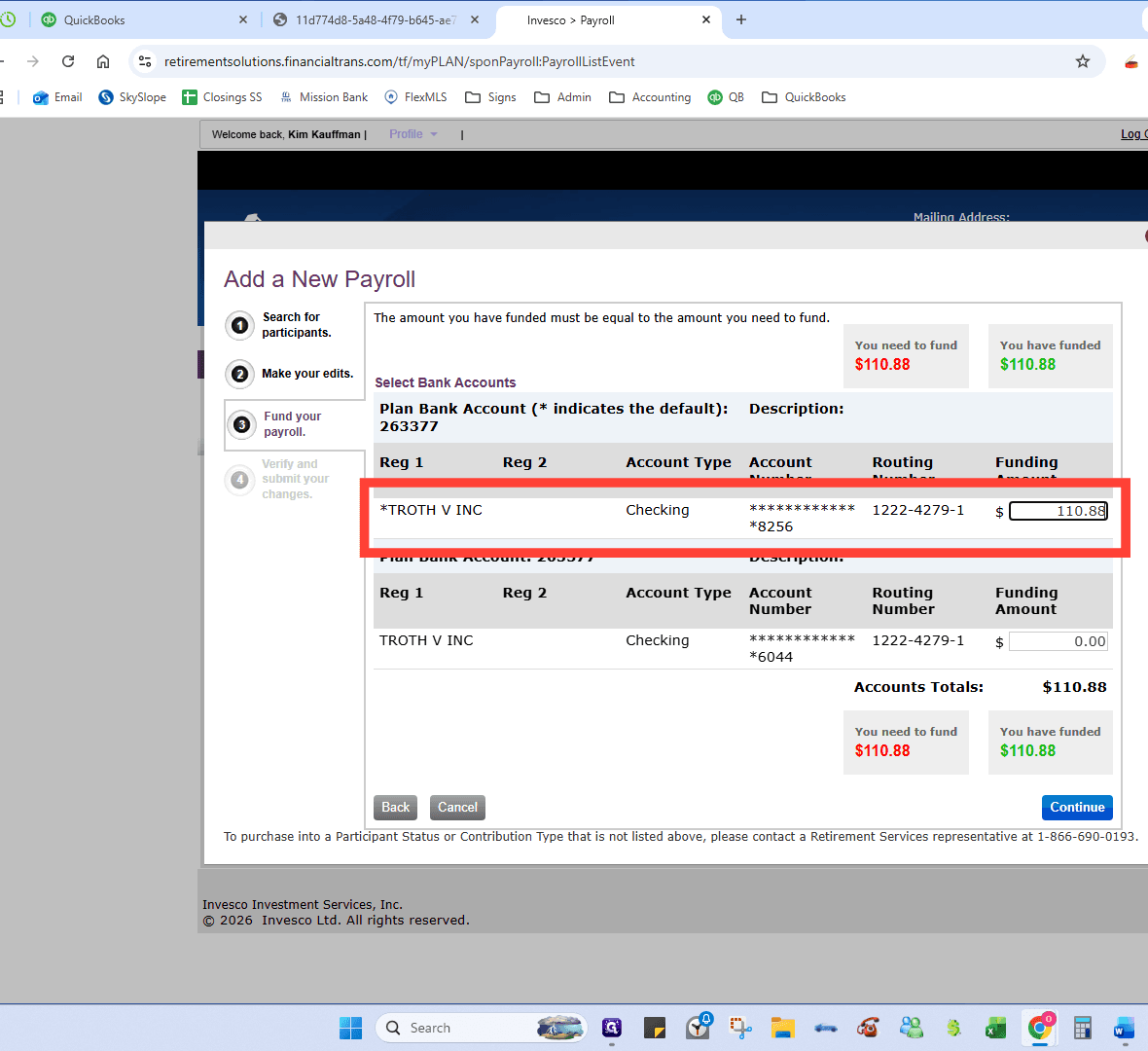Open Sticky Notes from the taskbar

point(655,1028)
